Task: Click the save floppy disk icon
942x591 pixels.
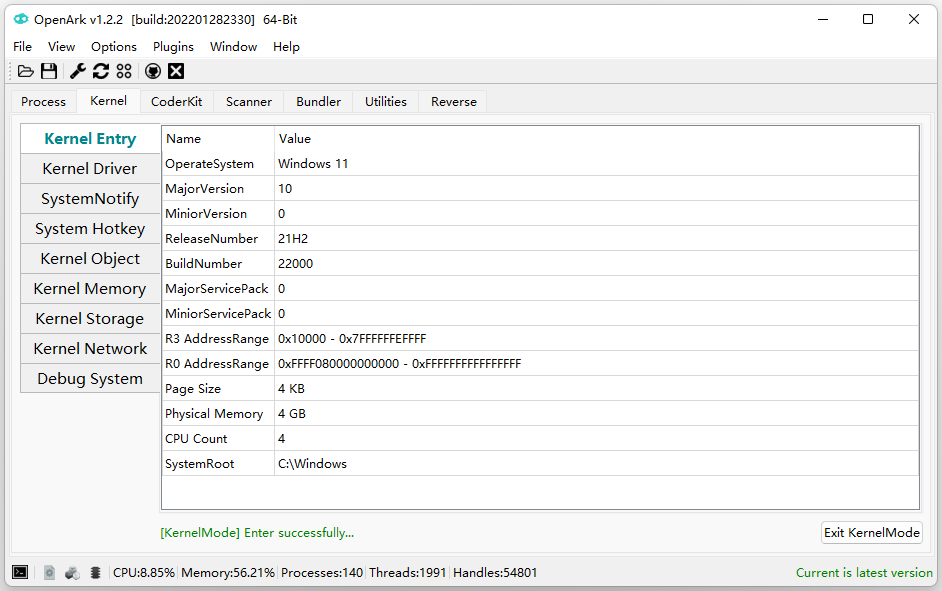Action: 49,71
